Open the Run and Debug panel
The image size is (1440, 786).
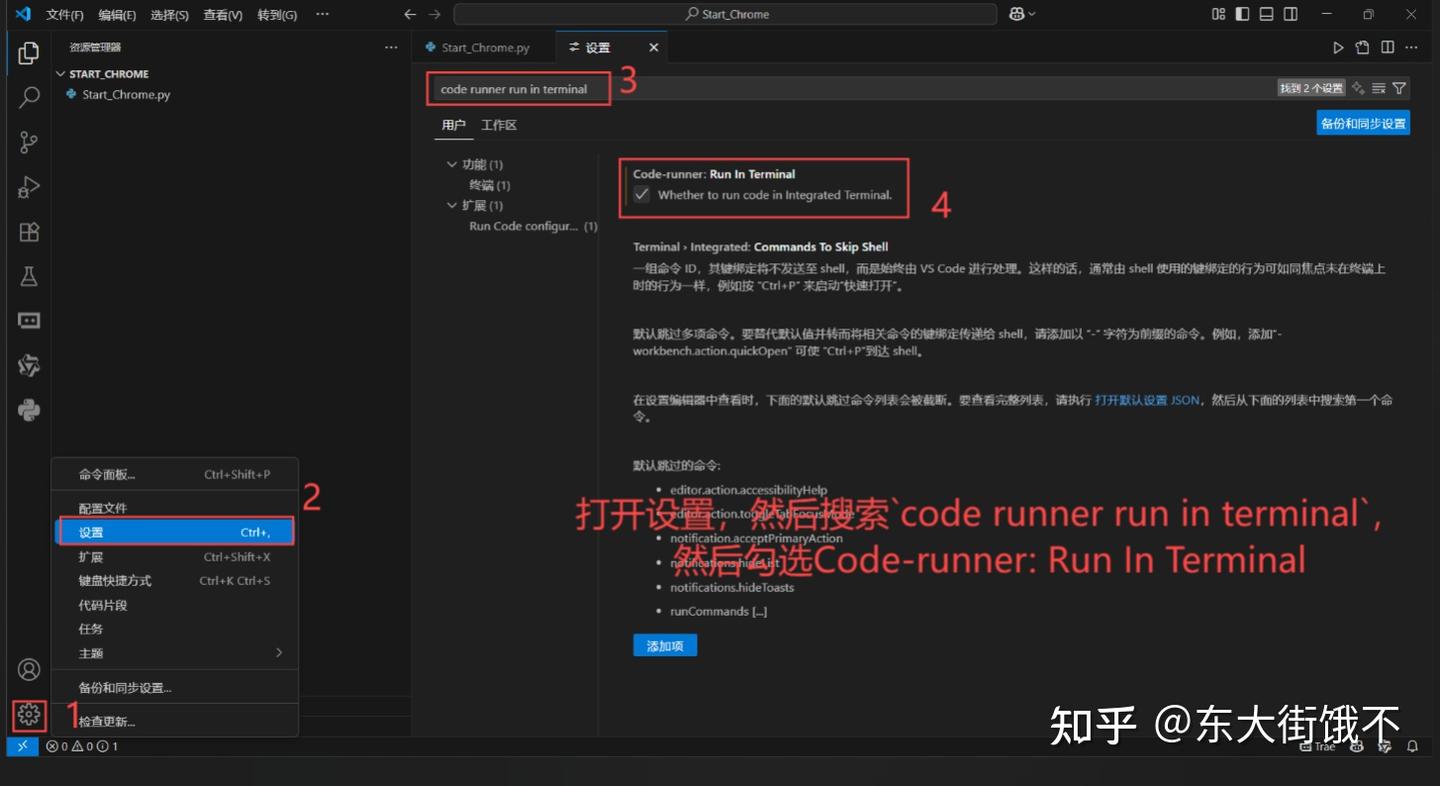coord(27,187)
